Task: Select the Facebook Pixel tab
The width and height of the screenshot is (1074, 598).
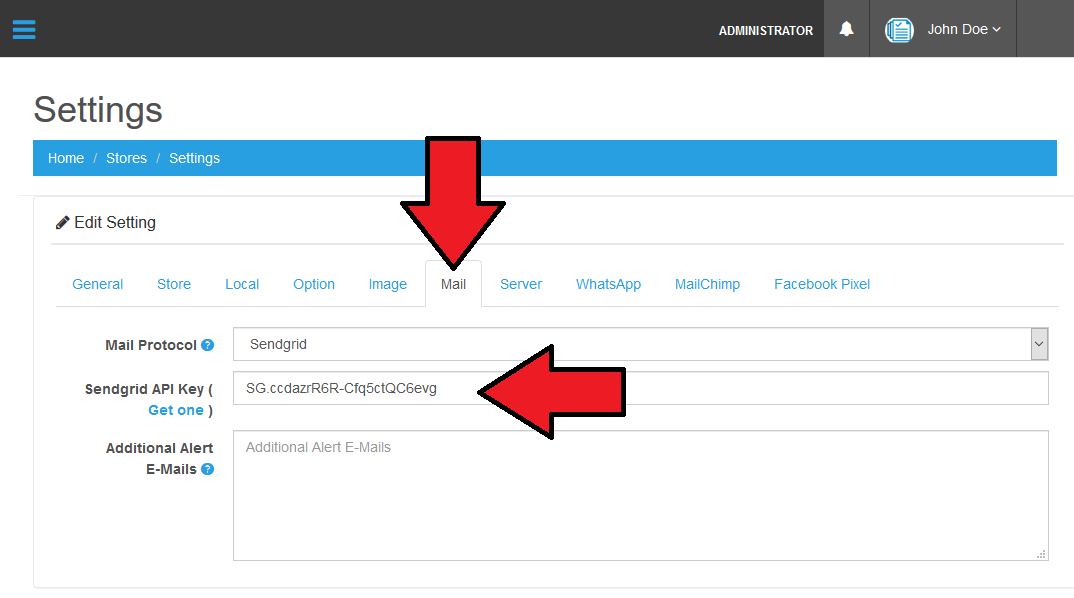Action: point(822,284)
